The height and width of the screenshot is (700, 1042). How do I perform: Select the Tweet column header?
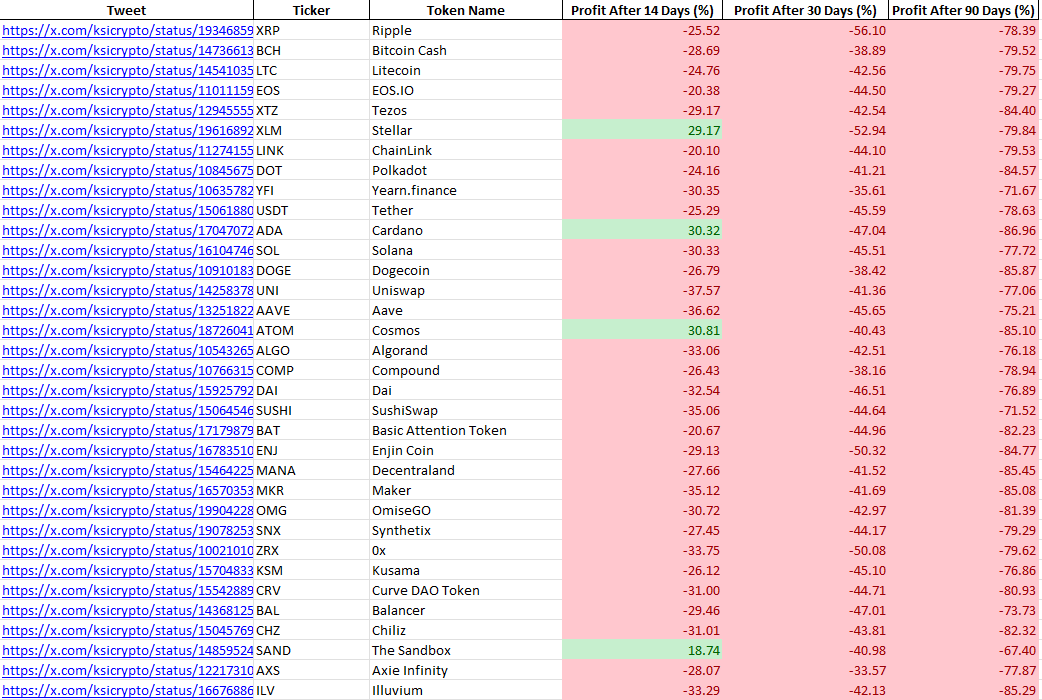[127, 10]
